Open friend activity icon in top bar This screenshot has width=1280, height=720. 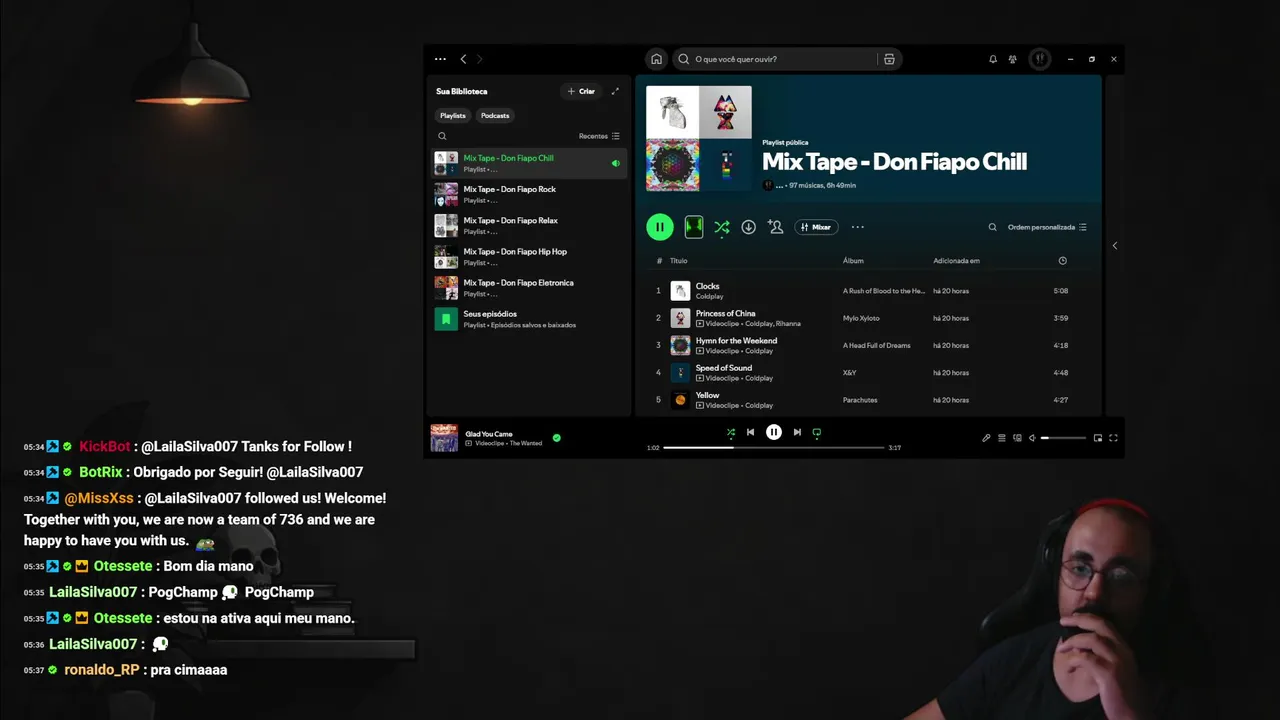click(1013, 59)
